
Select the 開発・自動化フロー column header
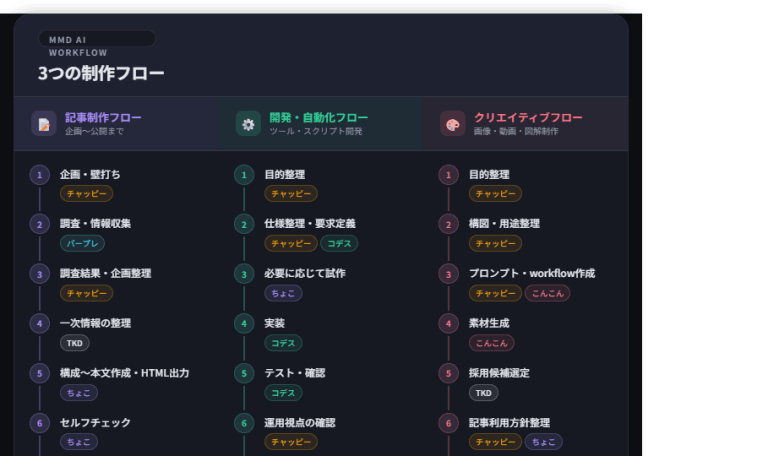click(321, 123)
